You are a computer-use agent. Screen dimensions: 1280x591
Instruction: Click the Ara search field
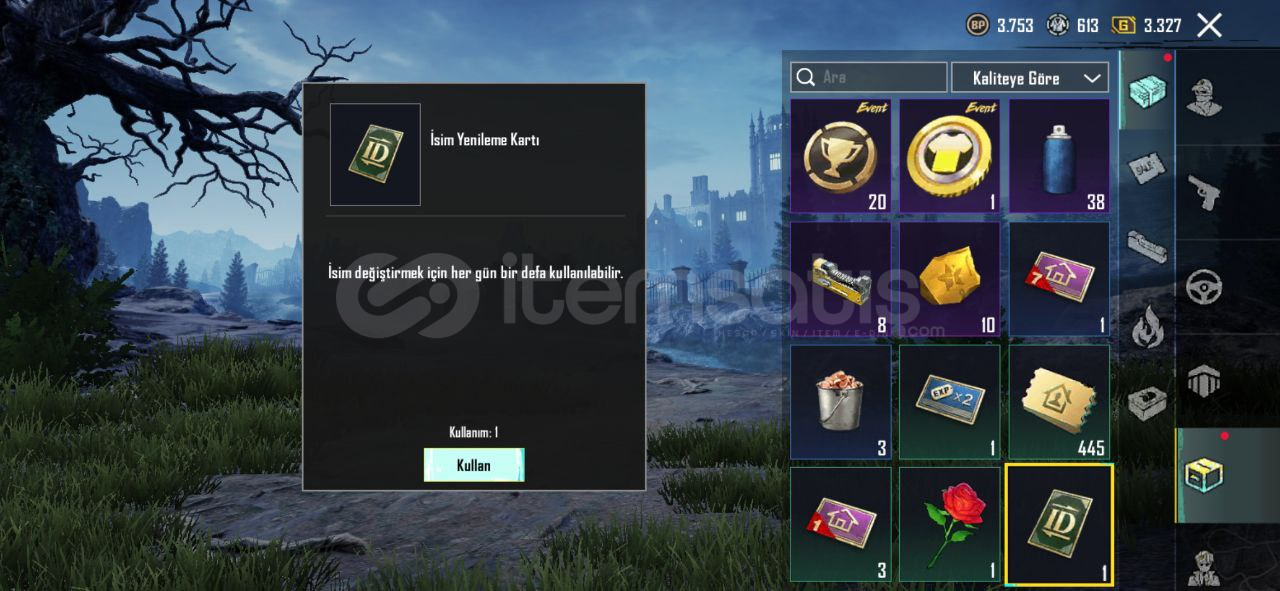869,78
